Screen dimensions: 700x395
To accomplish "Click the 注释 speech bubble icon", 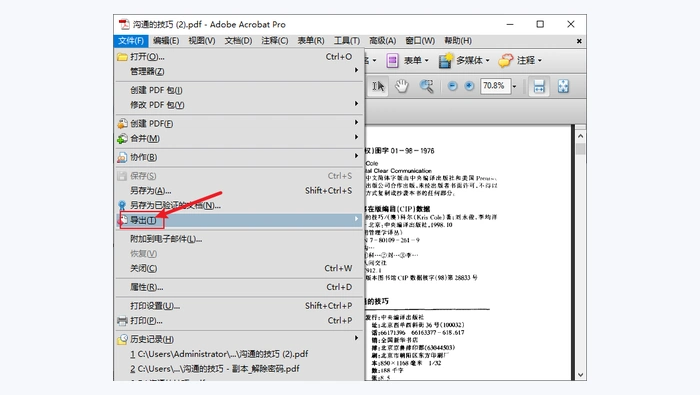I will 506,60.
